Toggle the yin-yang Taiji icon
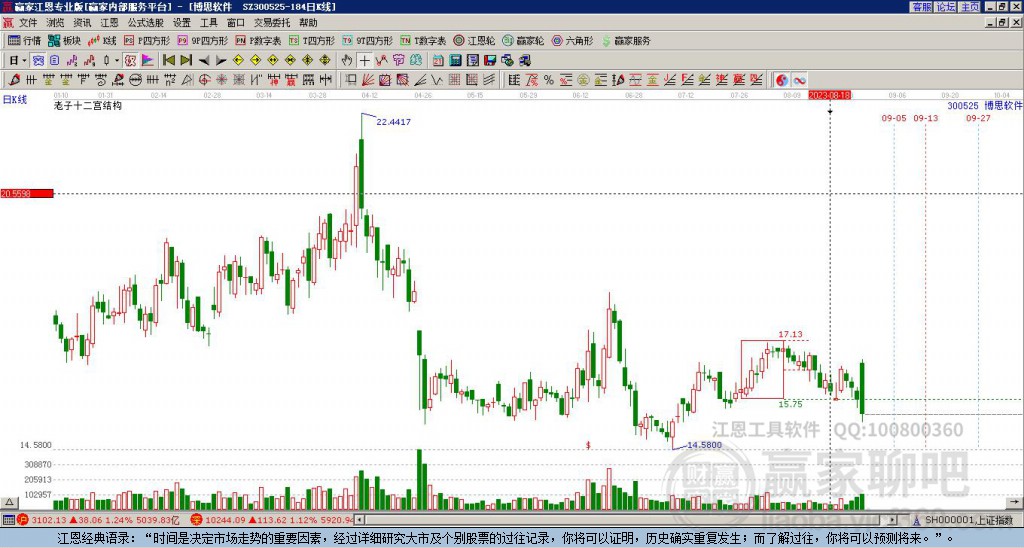Screen dimensions: 1024x548 (x=782, y=80)
